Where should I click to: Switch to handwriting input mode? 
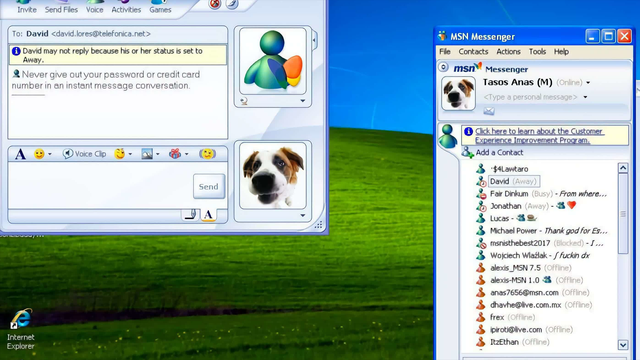tap(190, 214)
